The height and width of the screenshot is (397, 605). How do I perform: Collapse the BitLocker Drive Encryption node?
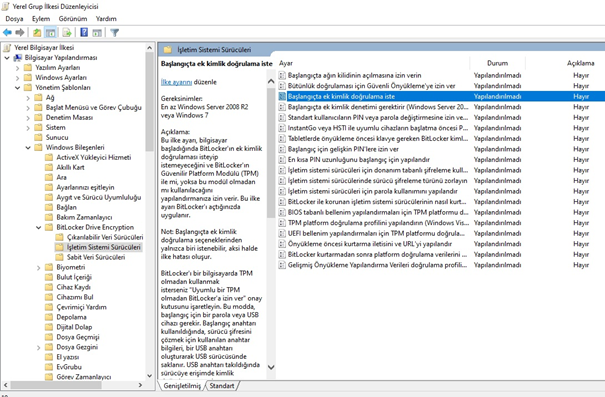click(38, 227)
